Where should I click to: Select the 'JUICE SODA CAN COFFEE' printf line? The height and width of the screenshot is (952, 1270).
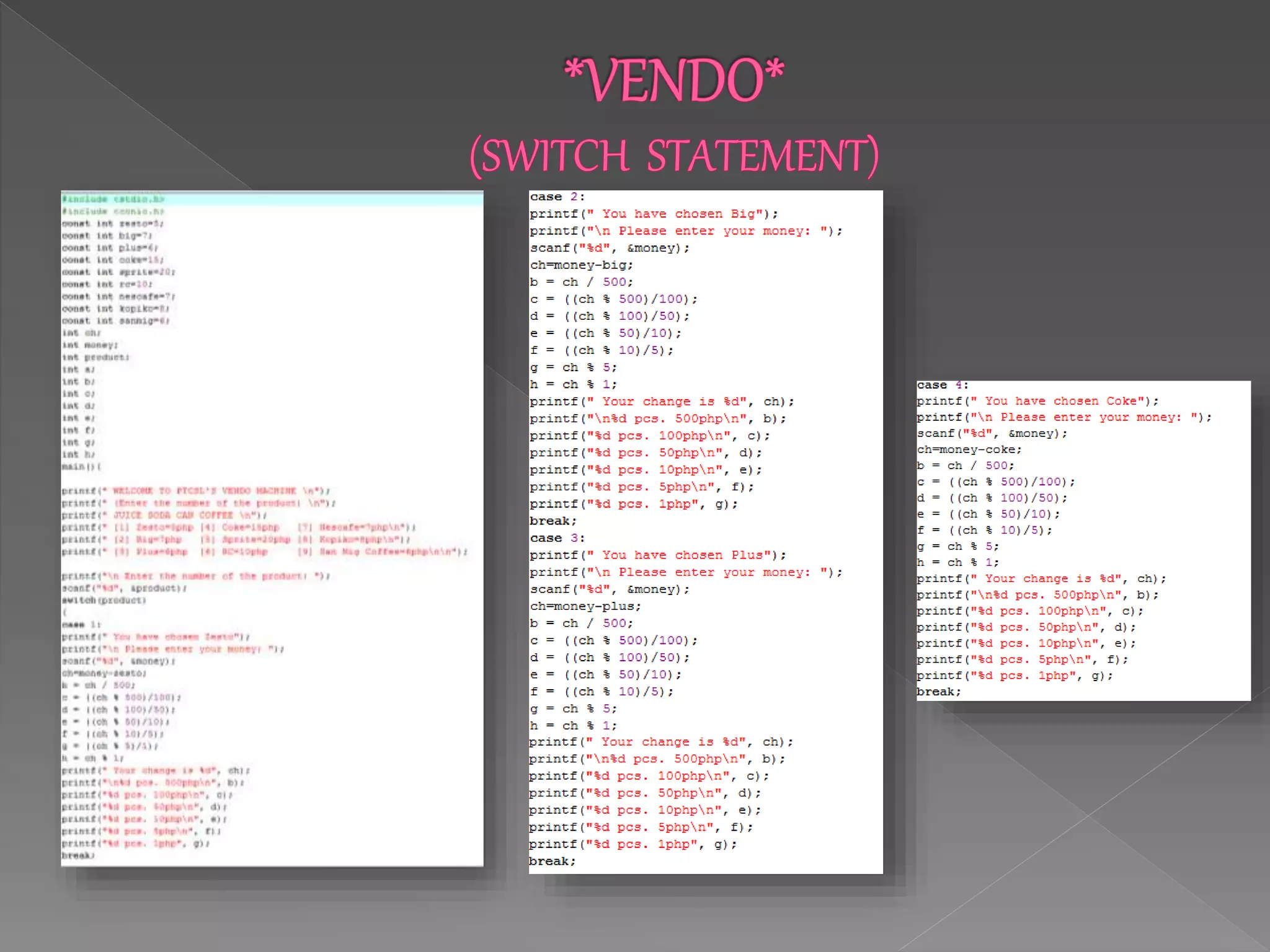pos(164,515)
